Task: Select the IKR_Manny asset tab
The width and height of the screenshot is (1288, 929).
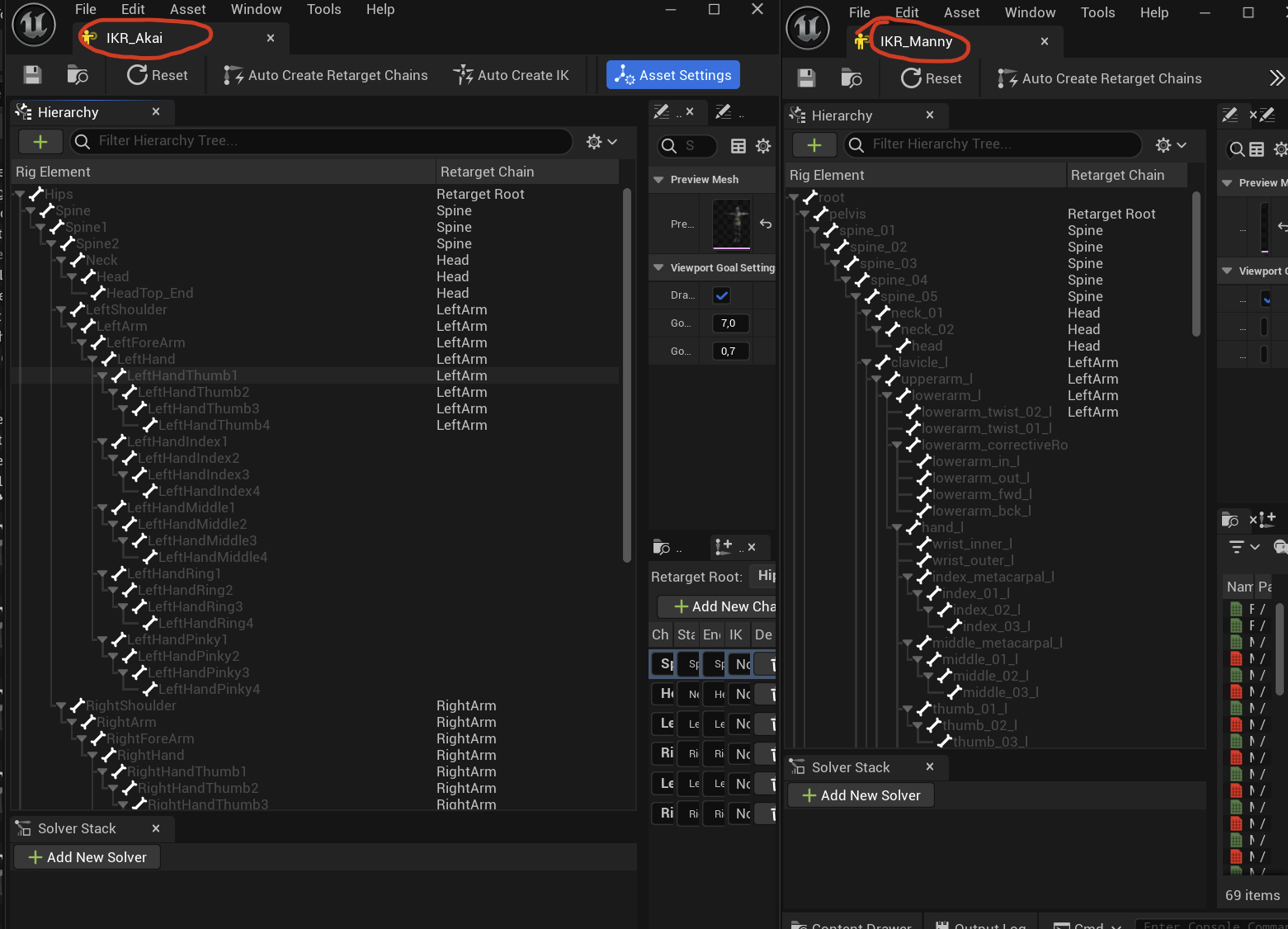Action: click(x=916, y=41)
